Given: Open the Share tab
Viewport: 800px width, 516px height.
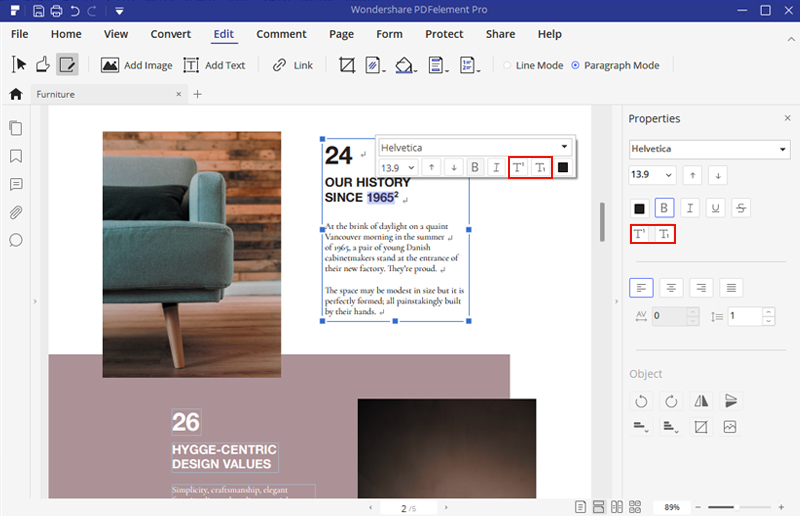Looking at the screenshot, I should [500, 34].
